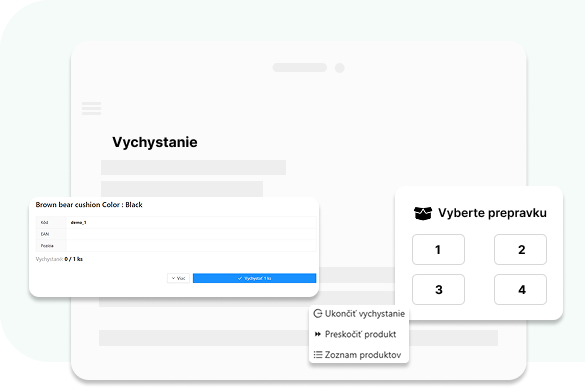
Task: Click the list icon beside Zoznam produktov
Action: (318, 355)
